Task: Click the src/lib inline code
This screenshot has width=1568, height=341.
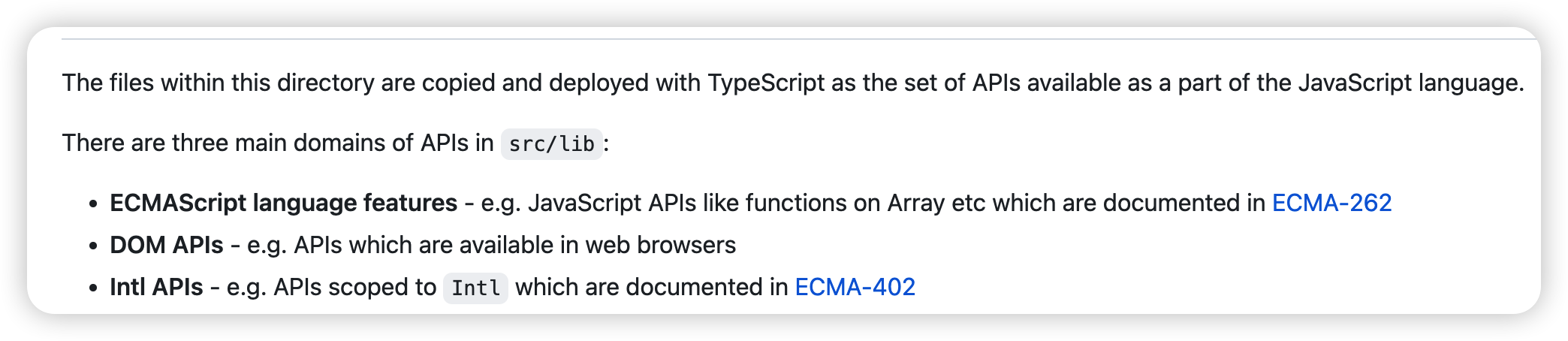Action: (552, 143)
